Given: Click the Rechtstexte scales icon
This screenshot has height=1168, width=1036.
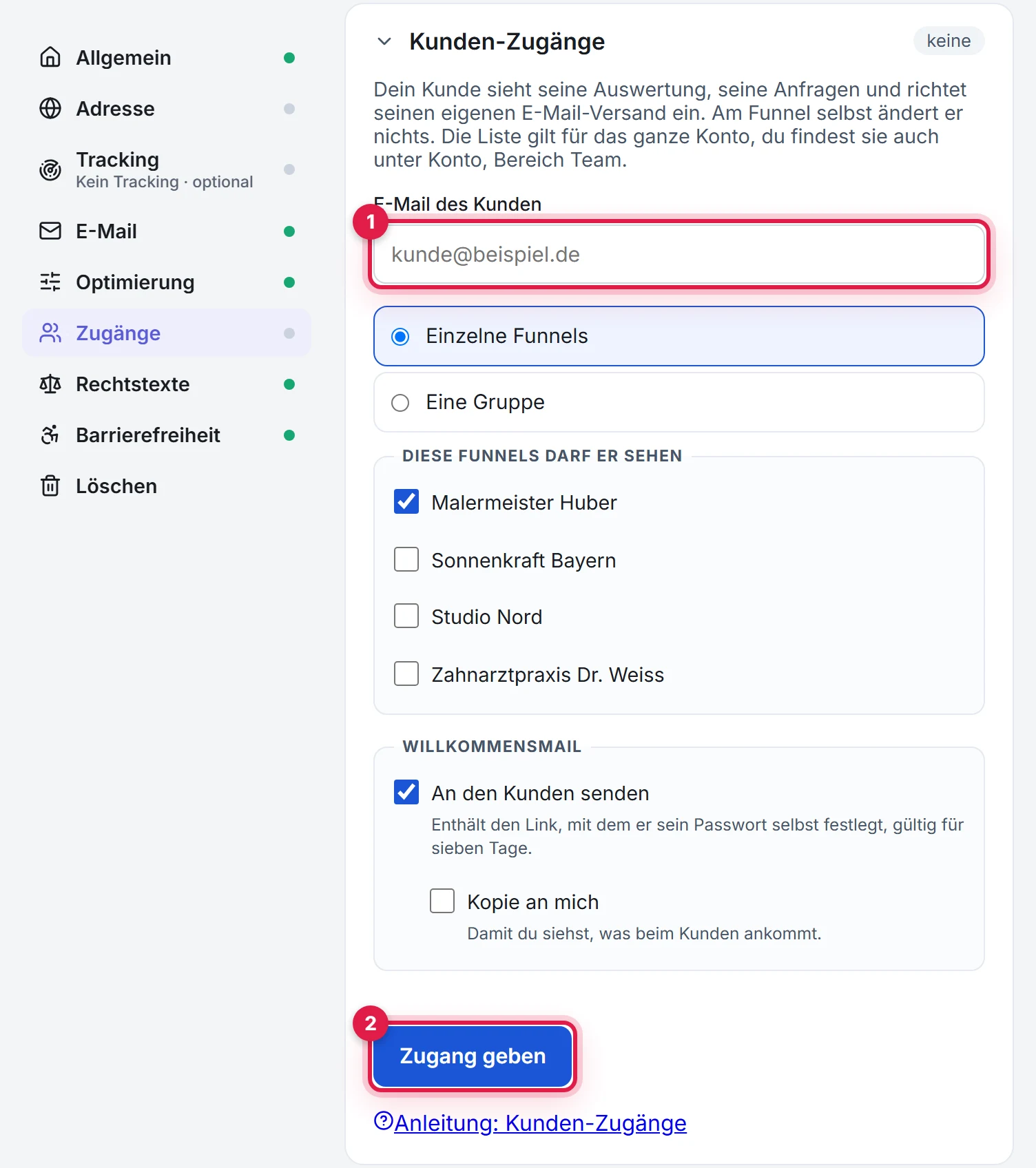Looking at the screenshot, I should [x=50, y=384].
